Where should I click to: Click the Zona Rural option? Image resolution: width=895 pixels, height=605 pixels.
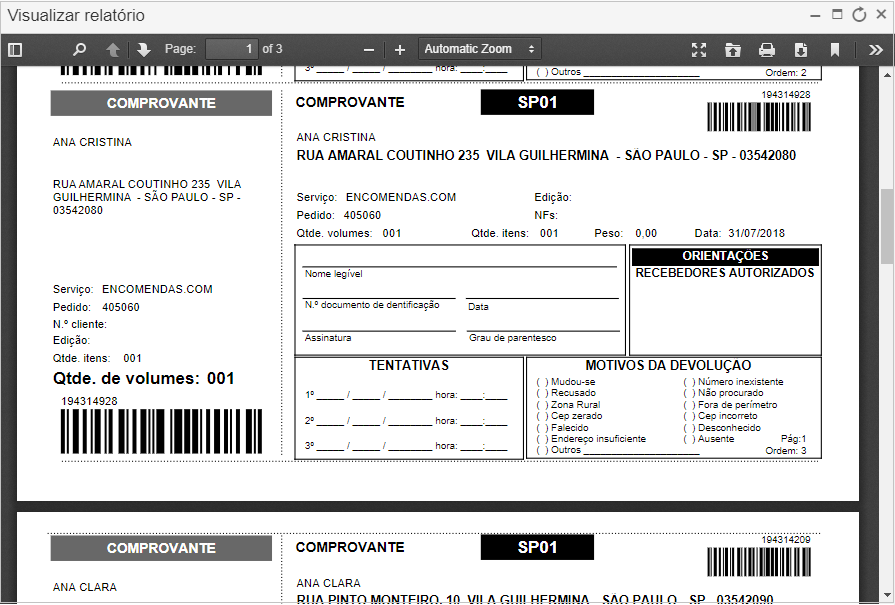[568, 405]
